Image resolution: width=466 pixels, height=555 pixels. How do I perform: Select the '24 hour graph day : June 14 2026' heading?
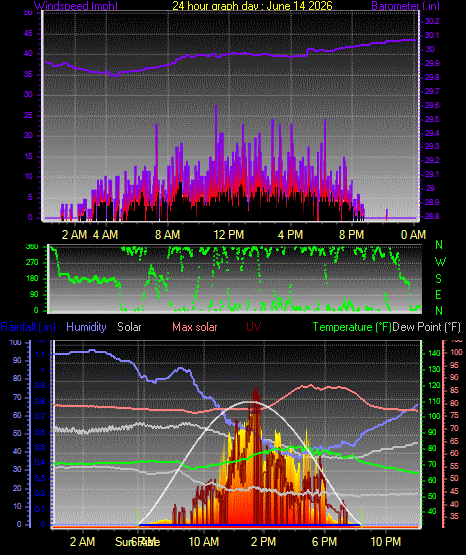[252, 6]
